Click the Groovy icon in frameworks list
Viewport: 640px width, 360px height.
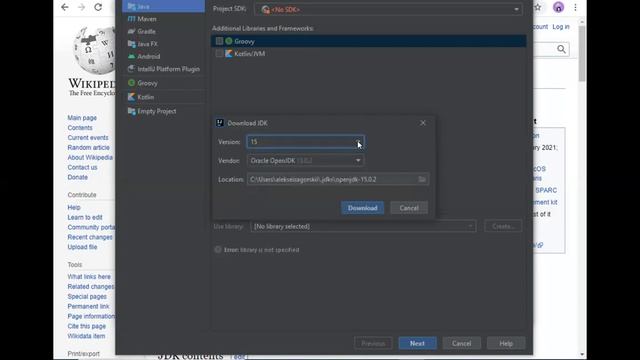(x=229, y=41)
